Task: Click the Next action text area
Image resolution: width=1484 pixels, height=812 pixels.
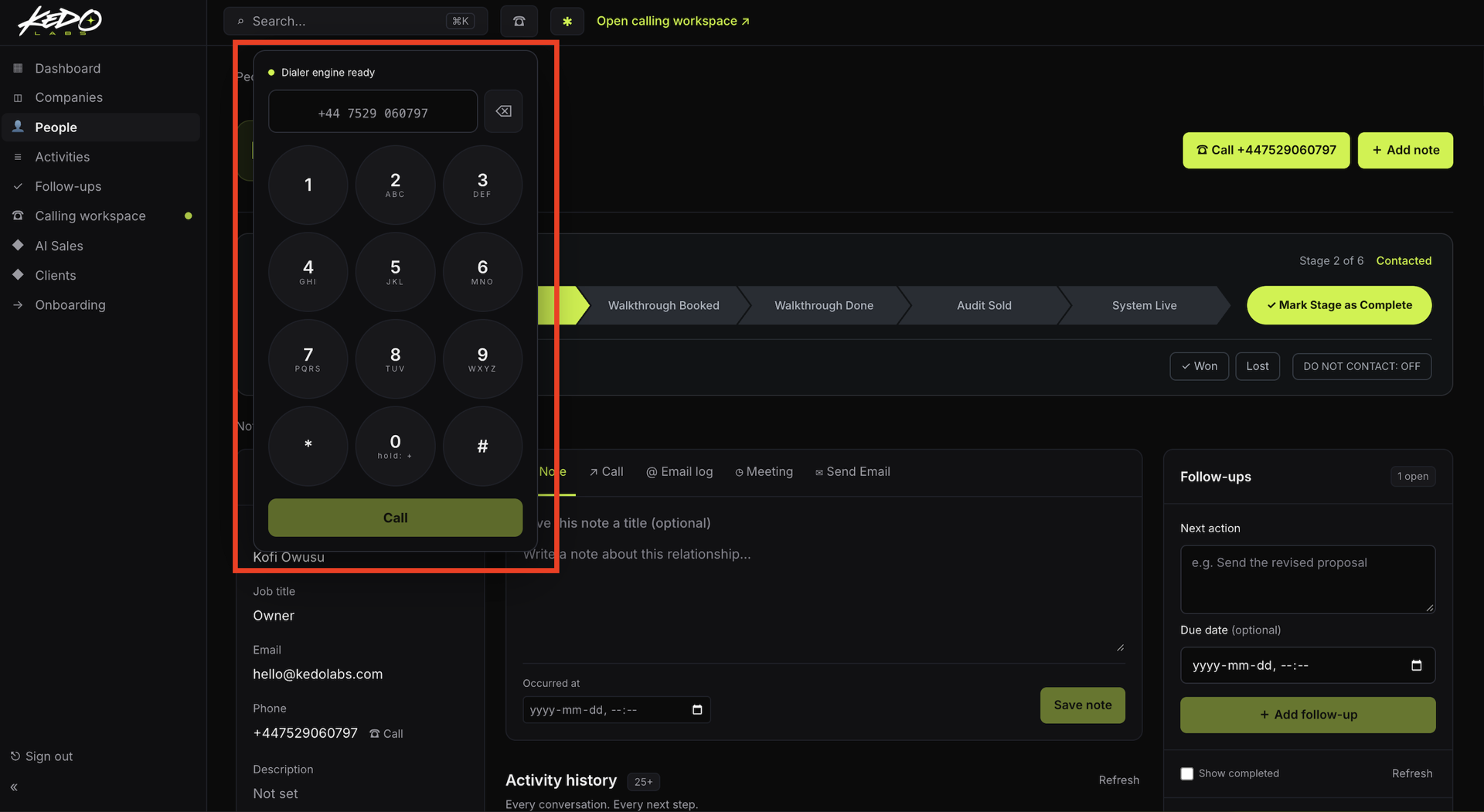Action: (x=1308, y=579)
